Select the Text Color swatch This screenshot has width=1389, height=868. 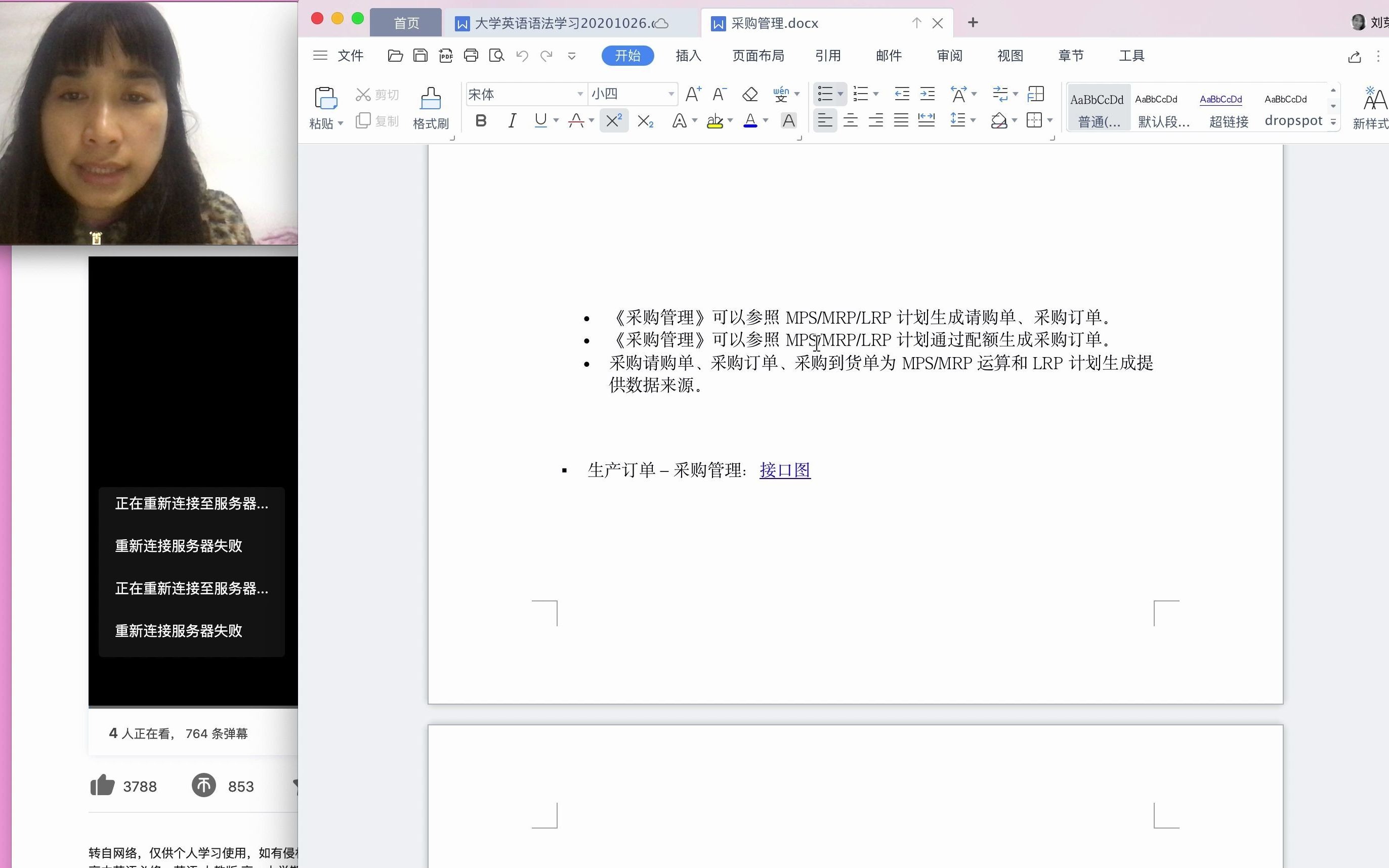[750, 120]
